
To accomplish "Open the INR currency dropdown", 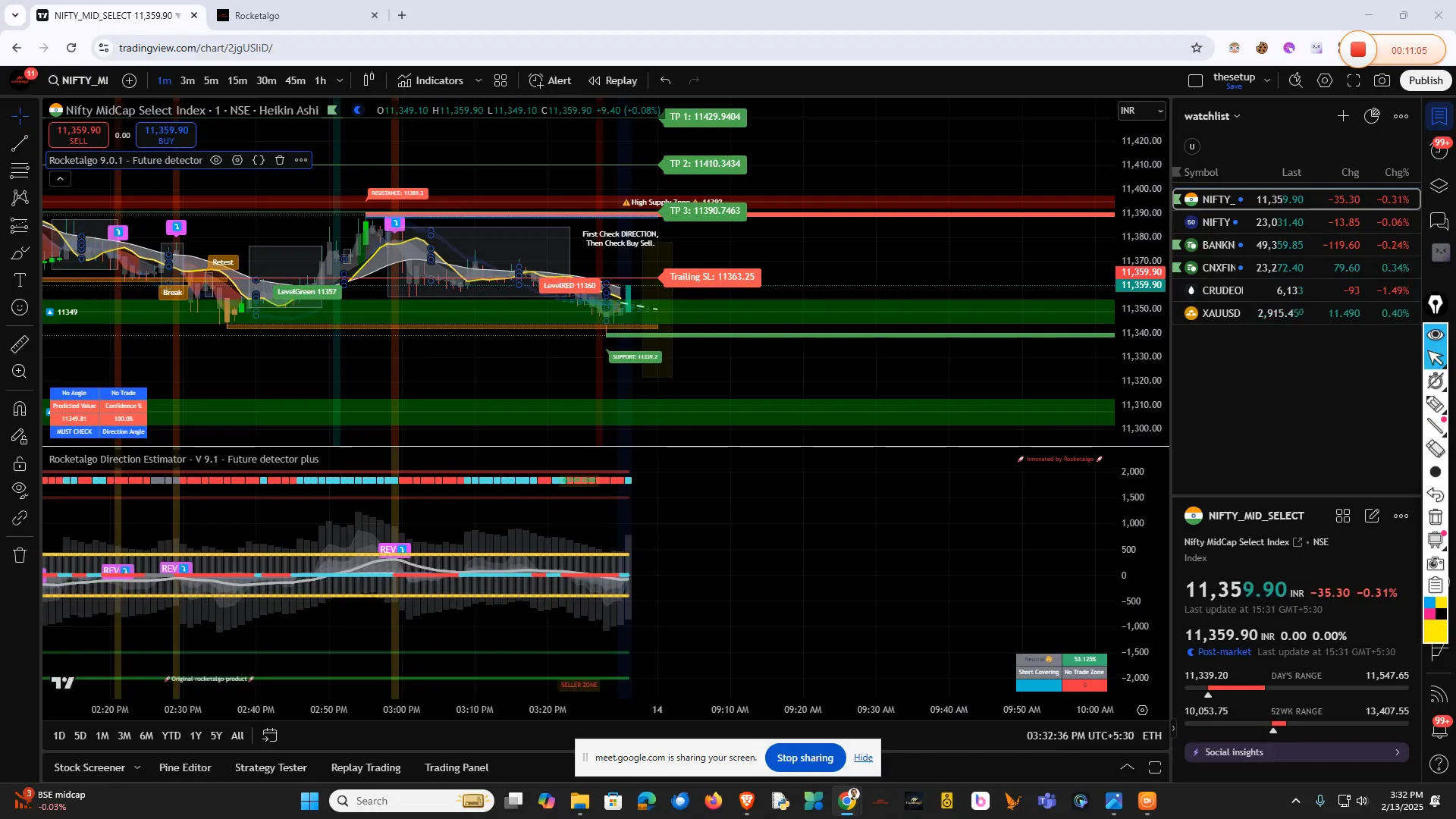I will point(1141,111).
